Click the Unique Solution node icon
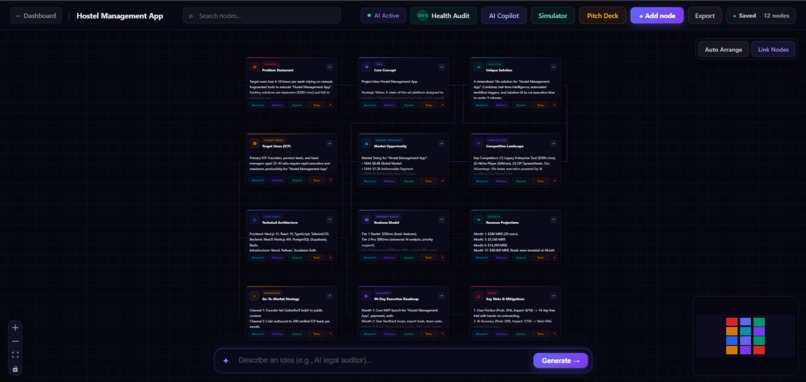This screenshot has height=382, width=806. coord(479,67)
